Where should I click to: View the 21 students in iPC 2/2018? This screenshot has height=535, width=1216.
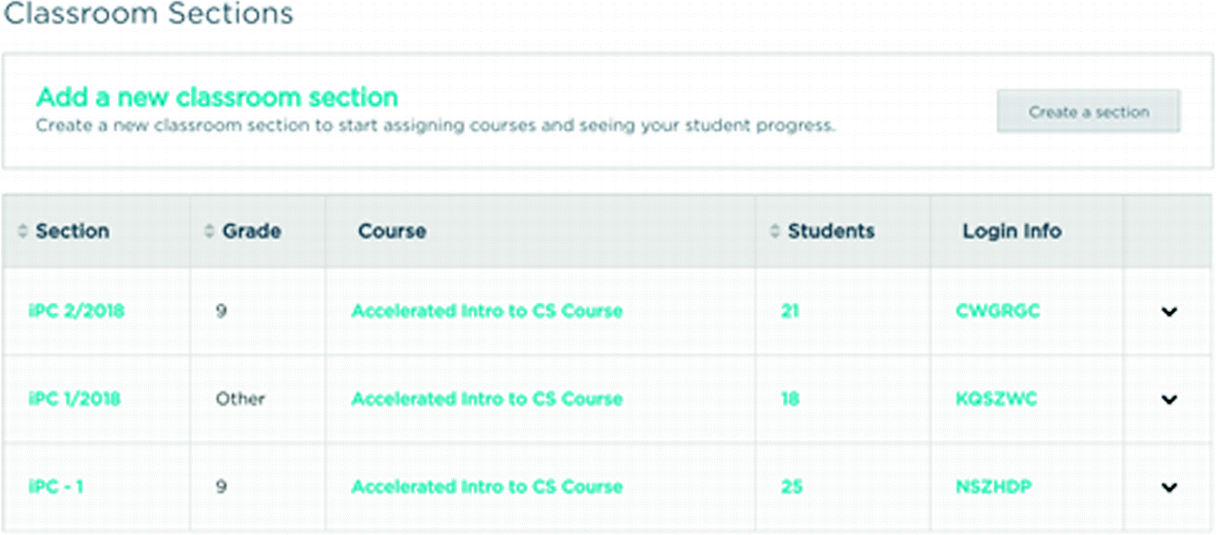[x=790, y=311]
